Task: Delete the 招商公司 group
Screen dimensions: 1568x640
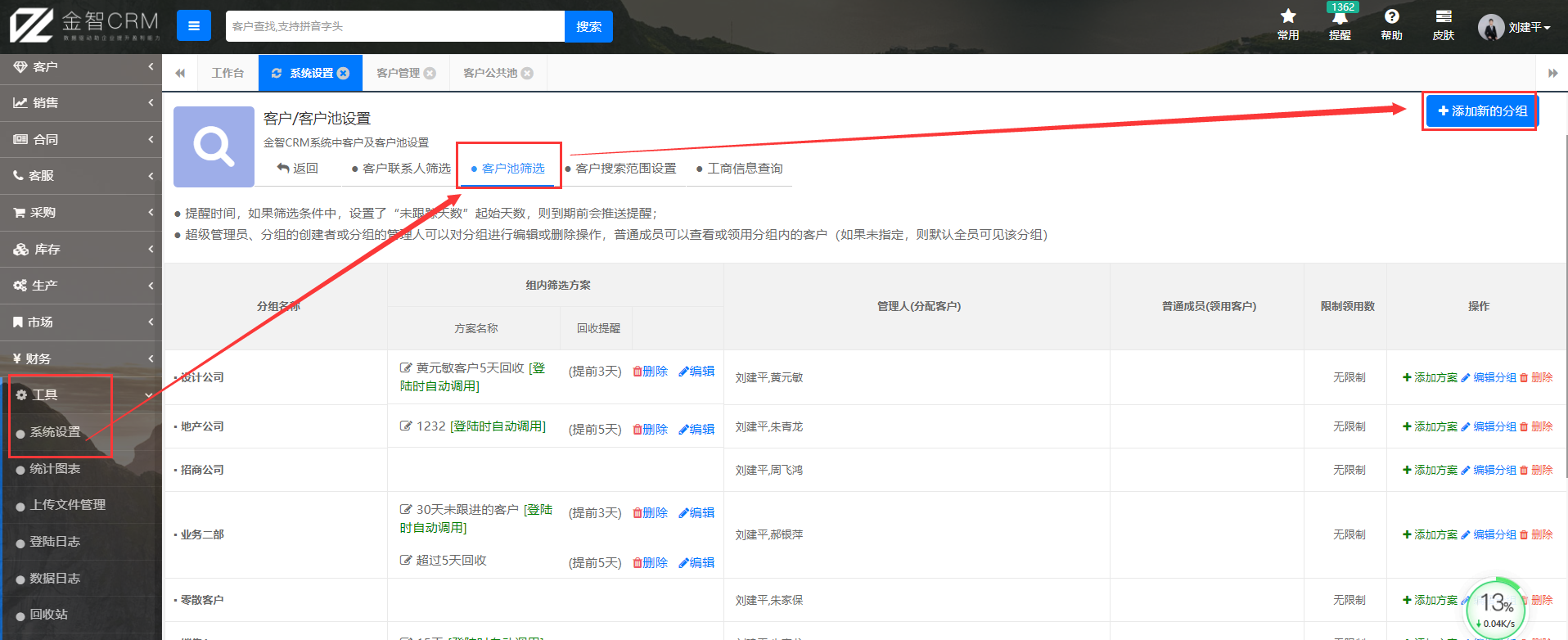Action: tap(1536, 471)
